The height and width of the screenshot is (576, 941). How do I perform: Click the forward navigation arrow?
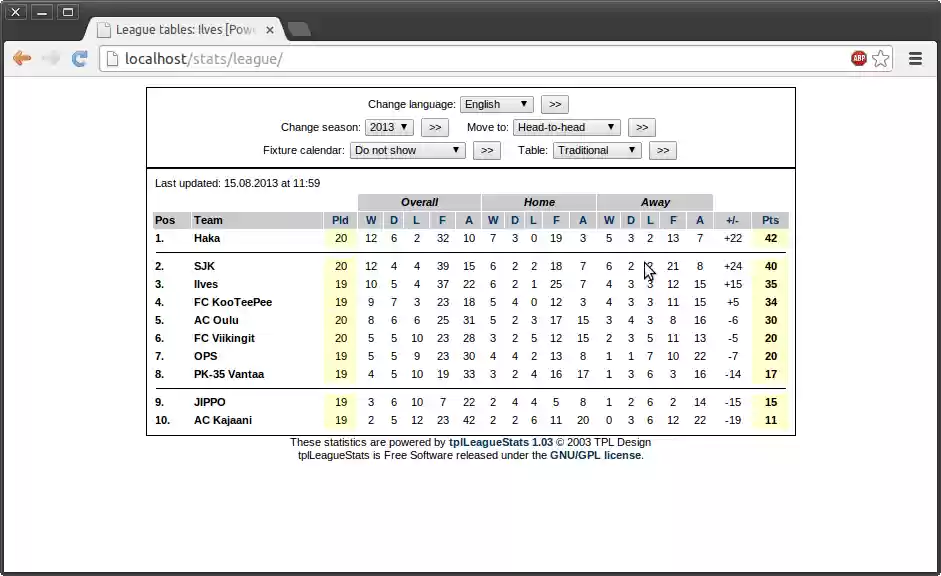point(51,59)
